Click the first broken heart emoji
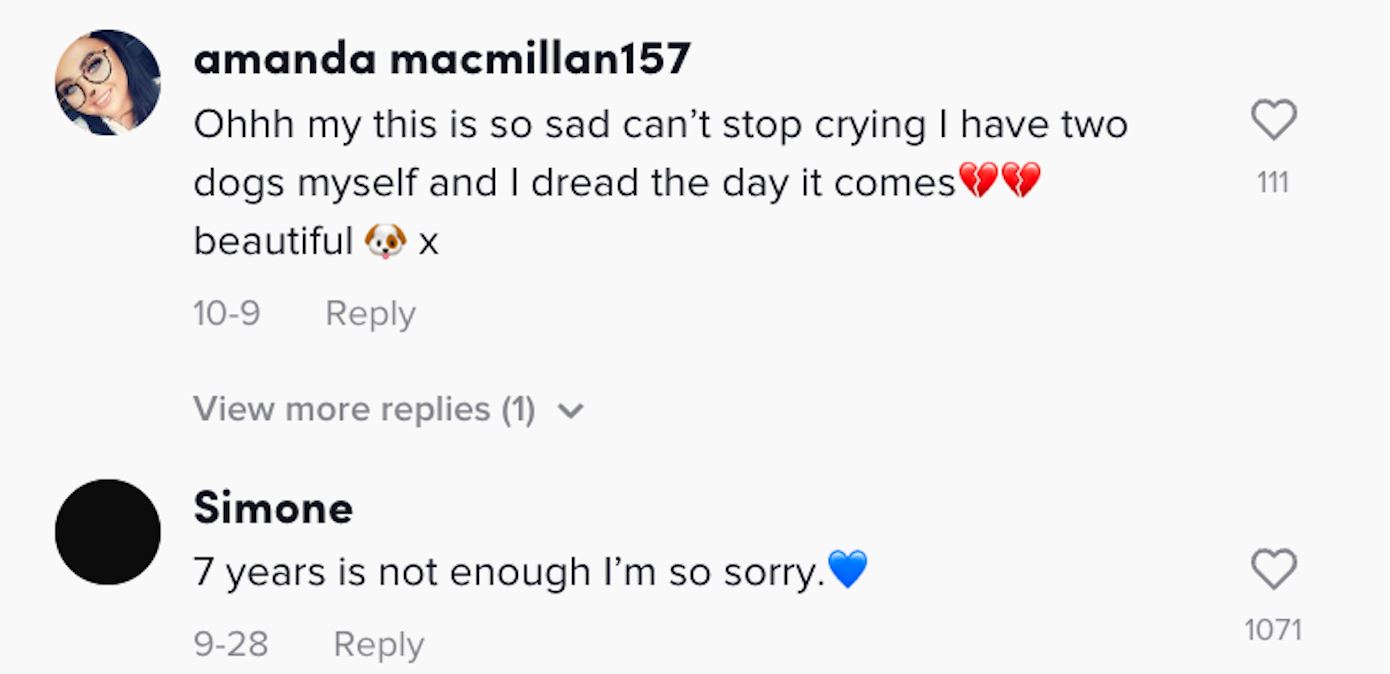 (x=978, y=182)
